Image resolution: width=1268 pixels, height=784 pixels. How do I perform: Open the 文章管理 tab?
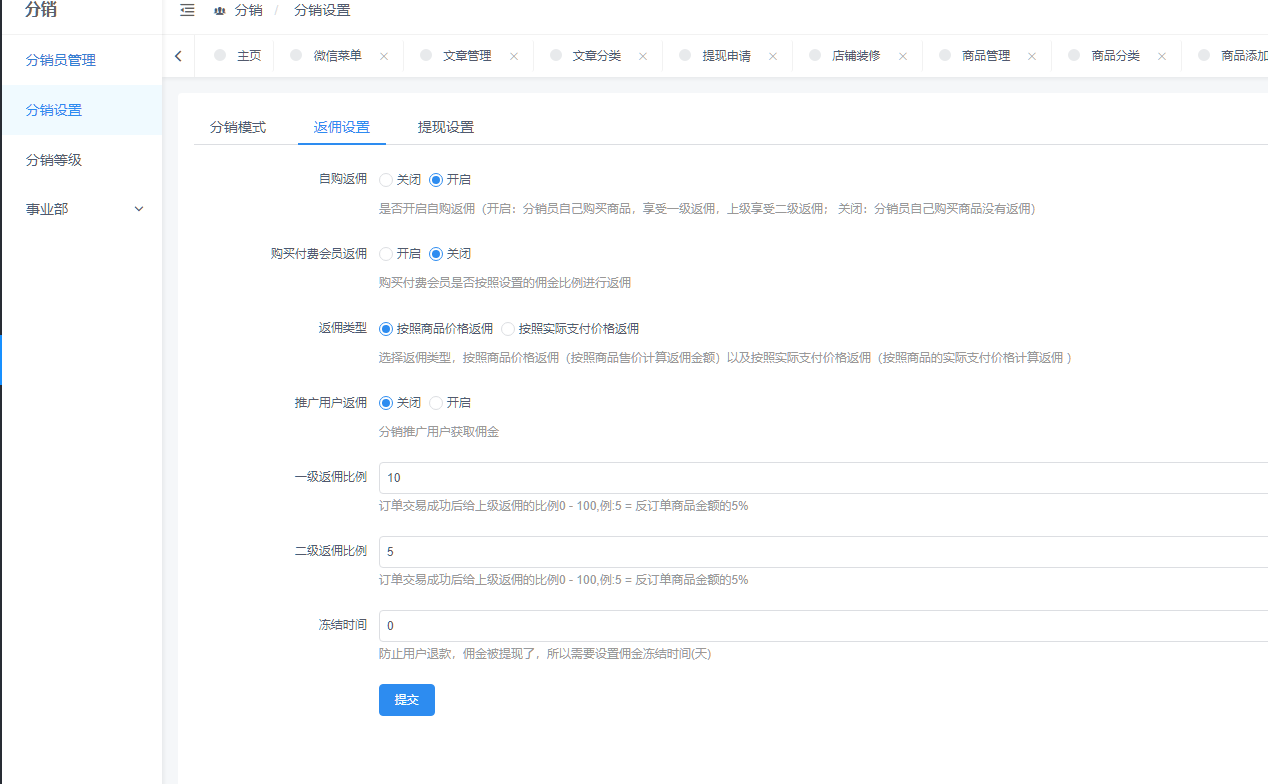[x=467, y=56]
